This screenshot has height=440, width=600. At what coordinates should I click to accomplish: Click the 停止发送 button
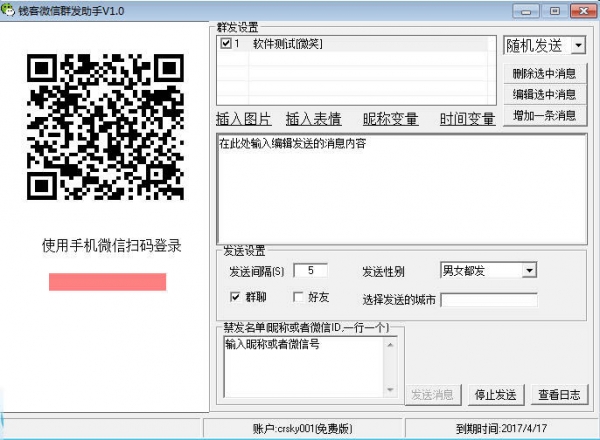pyautogui.click(x=496, y=394)
